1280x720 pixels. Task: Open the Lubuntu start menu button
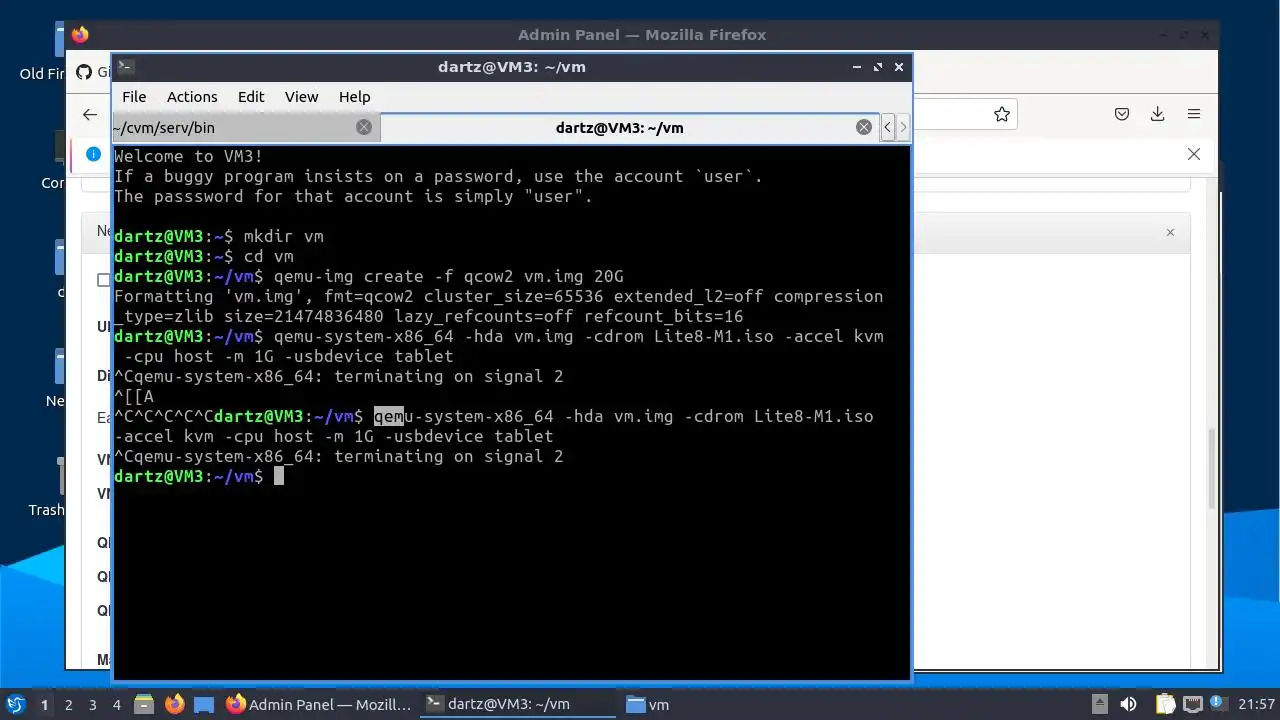[x=15, y=704]
